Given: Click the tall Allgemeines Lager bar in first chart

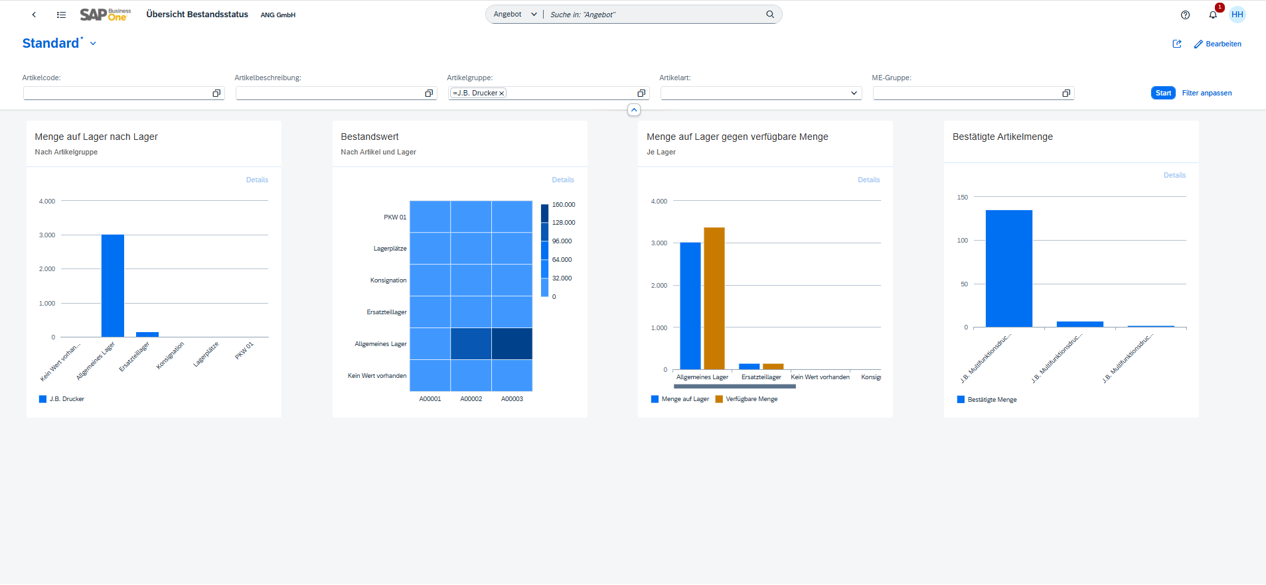Looking at the screenshot, I should (x=113, y=286).
